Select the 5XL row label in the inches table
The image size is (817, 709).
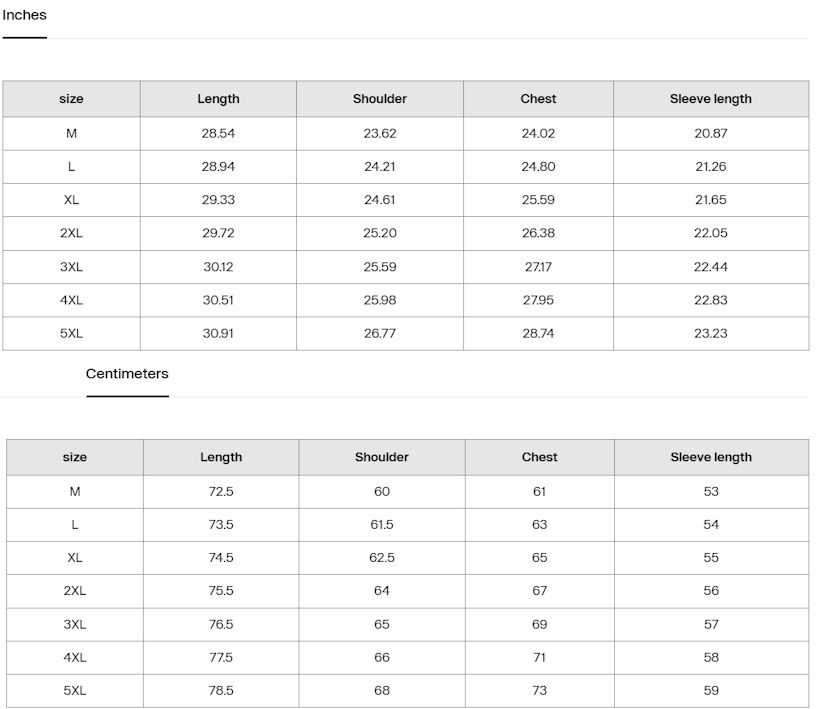click(71, 333)
